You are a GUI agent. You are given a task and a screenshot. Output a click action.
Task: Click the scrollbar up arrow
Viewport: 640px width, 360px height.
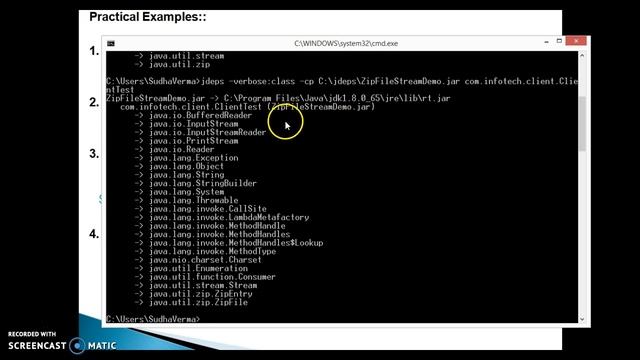(582, 56)
